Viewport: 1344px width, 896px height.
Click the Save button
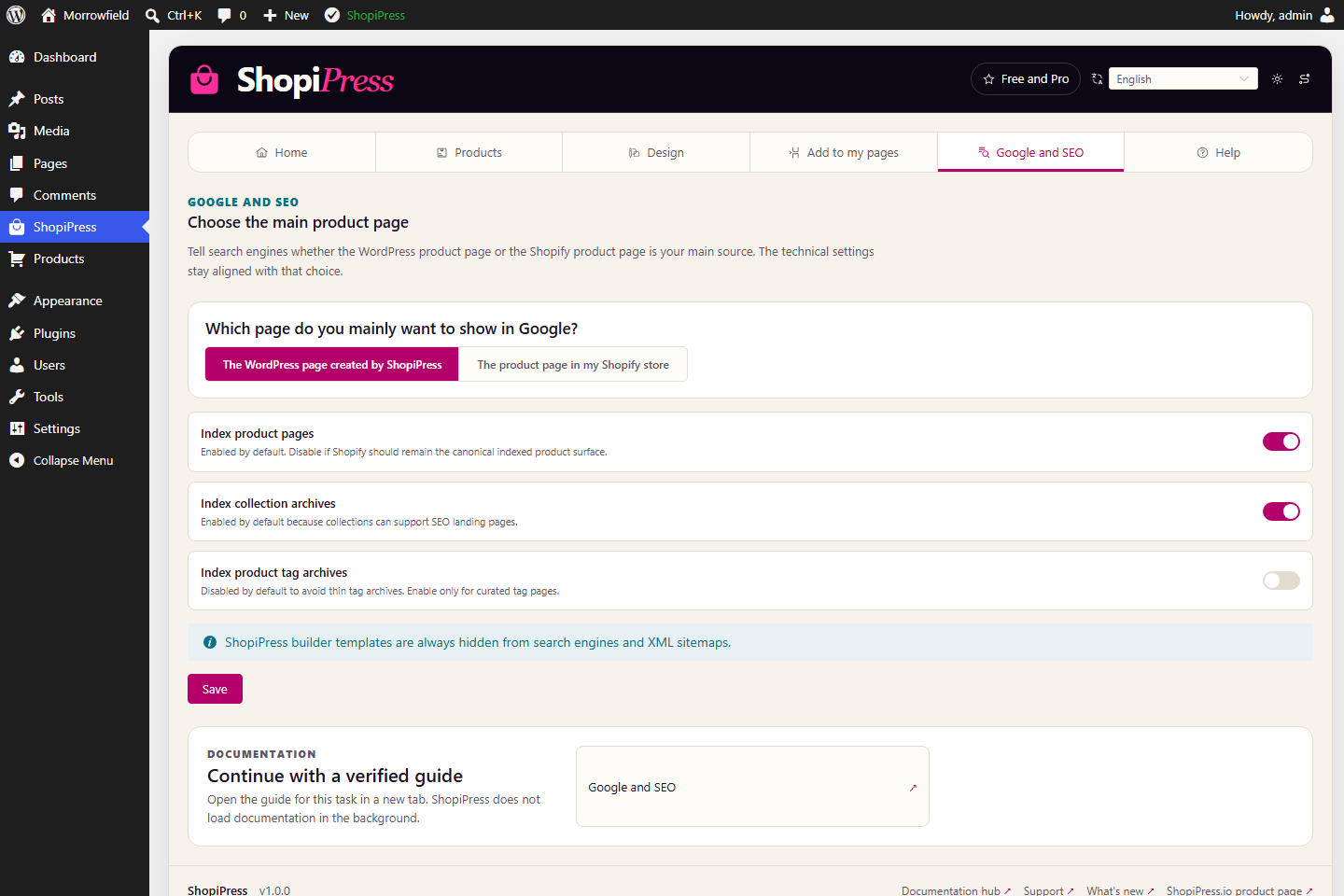tap(215, 689)
